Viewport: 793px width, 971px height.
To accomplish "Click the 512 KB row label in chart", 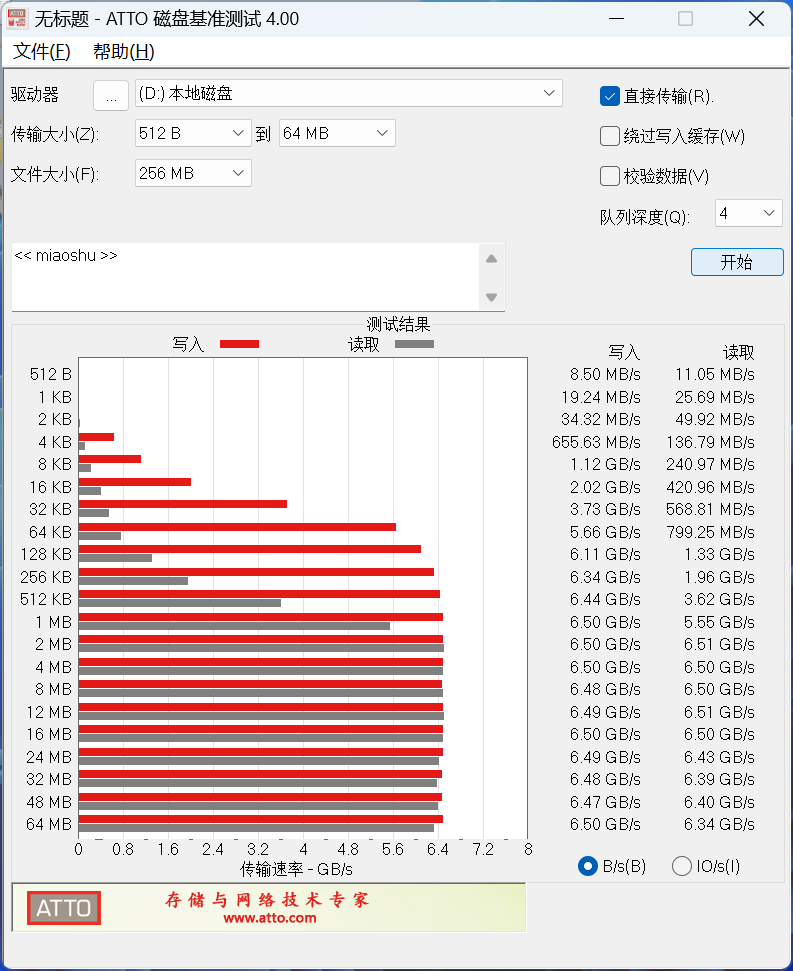I will (46, 599).
